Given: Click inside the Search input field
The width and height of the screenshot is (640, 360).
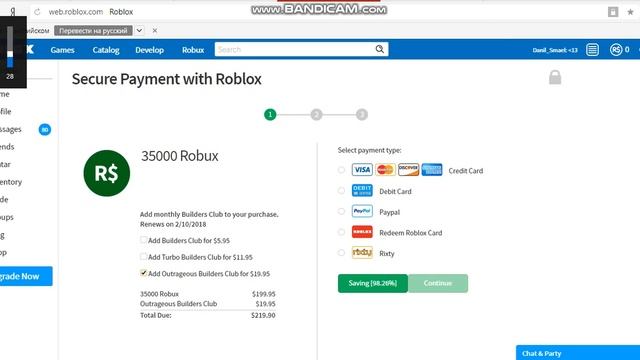Looking at the screenshot, I should pyautogui.click(x=295, y=49).
